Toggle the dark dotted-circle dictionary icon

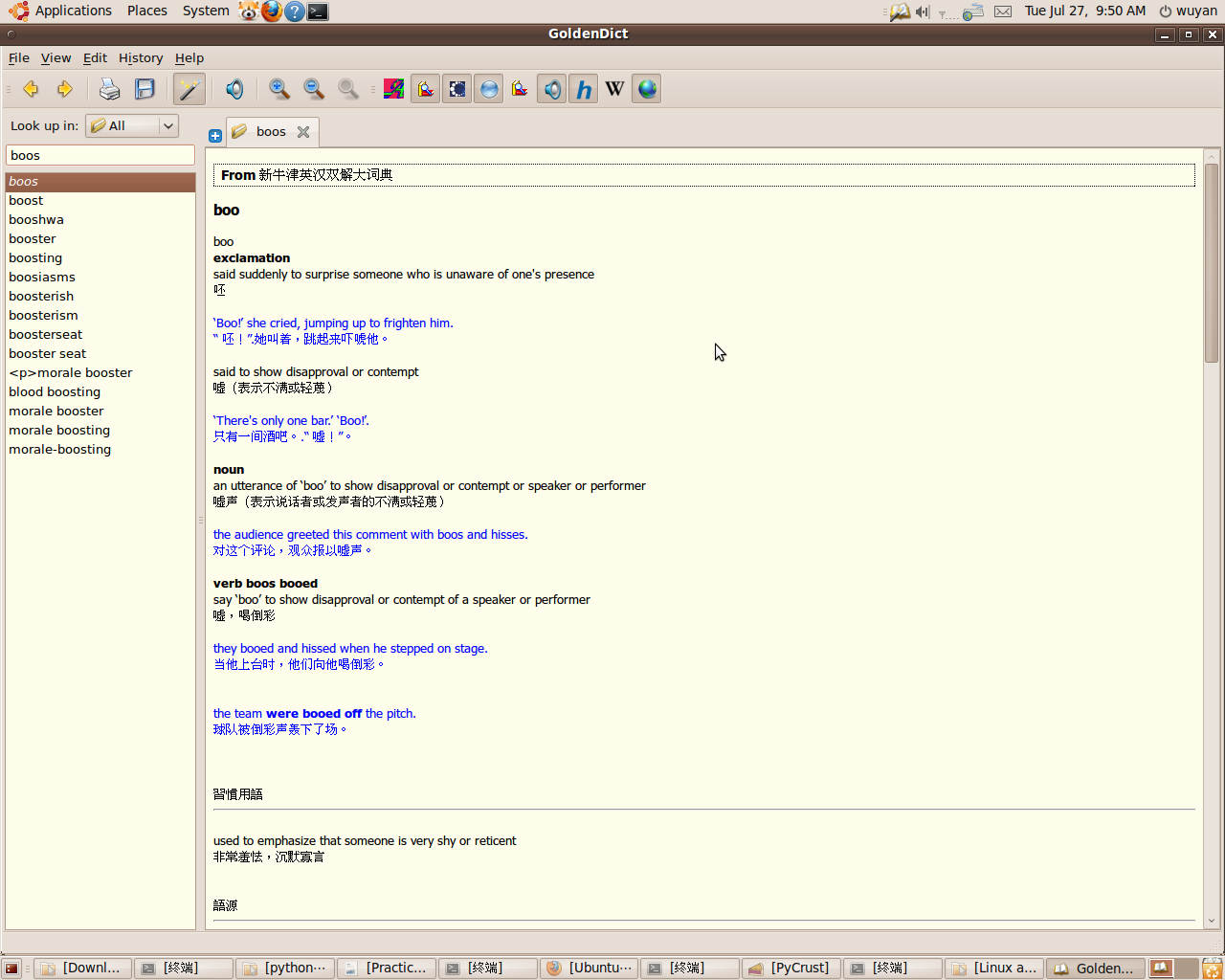click(x=457, y=89)
